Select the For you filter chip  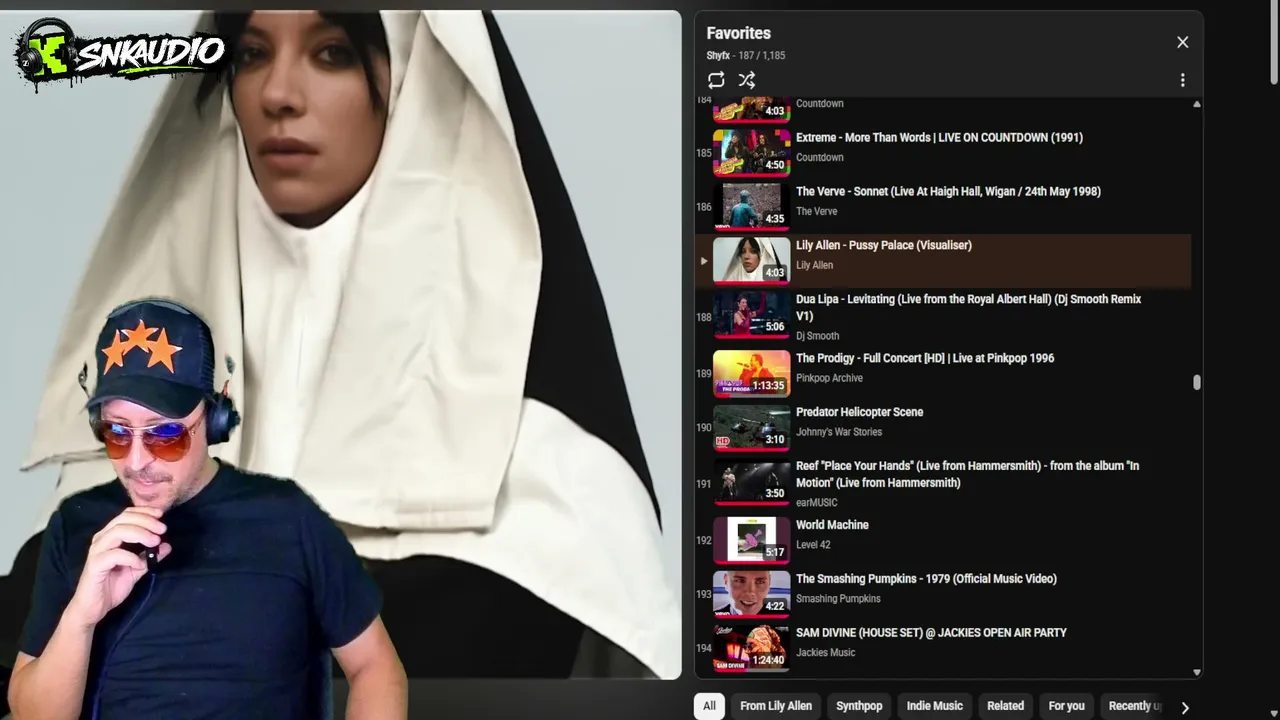(x=1066, y=706)
